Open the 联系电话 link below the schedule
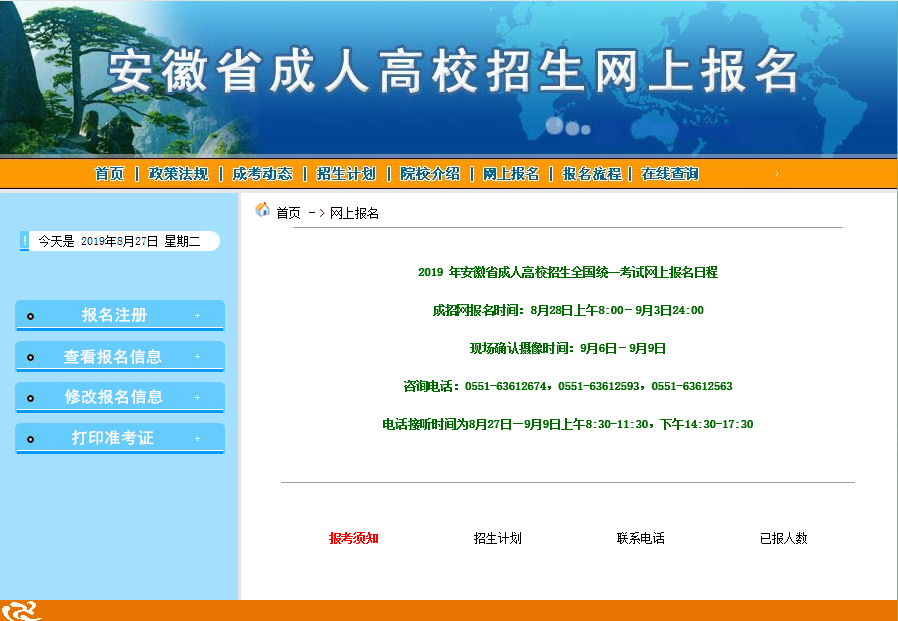The width and height of the screenshot is (898, 621). 641,538
